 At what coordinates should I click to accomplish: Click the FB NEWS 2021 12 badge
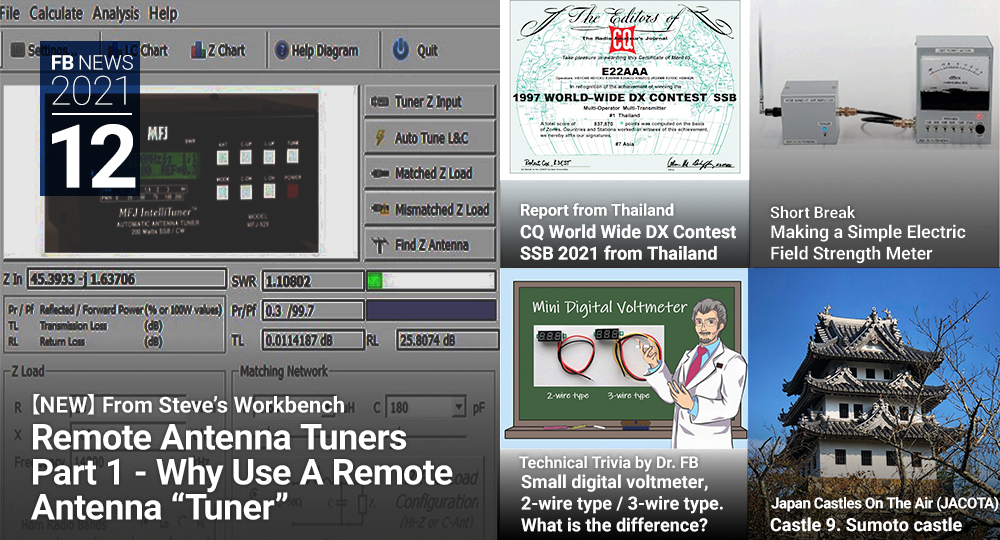click(x=90, y=119)
